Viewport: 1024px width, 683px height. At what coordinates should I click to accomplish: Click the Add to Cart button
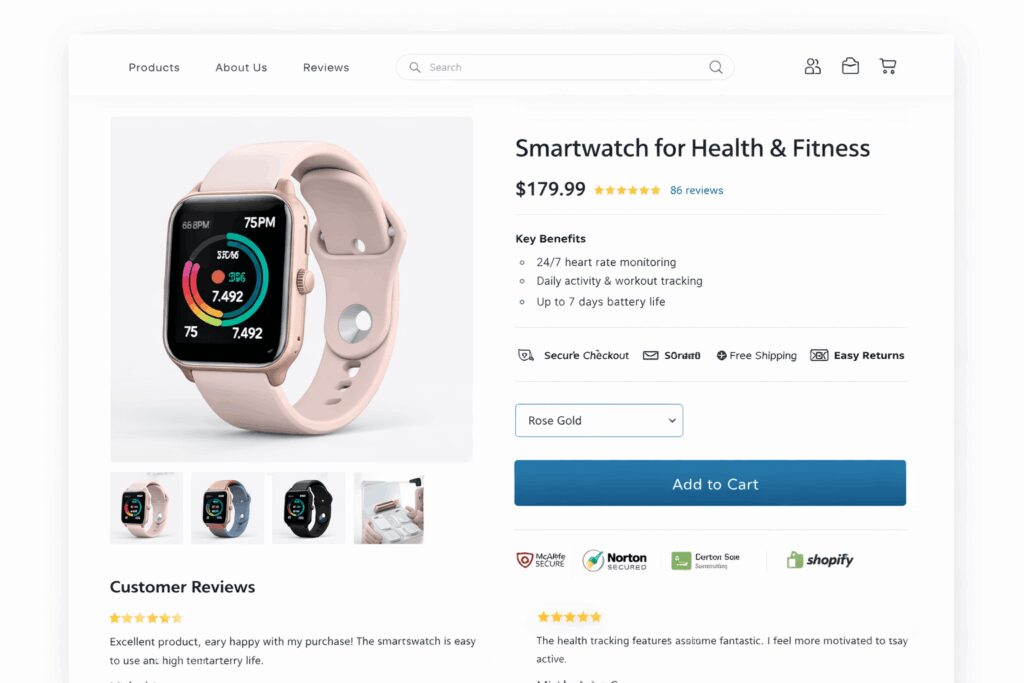[710, 483]
